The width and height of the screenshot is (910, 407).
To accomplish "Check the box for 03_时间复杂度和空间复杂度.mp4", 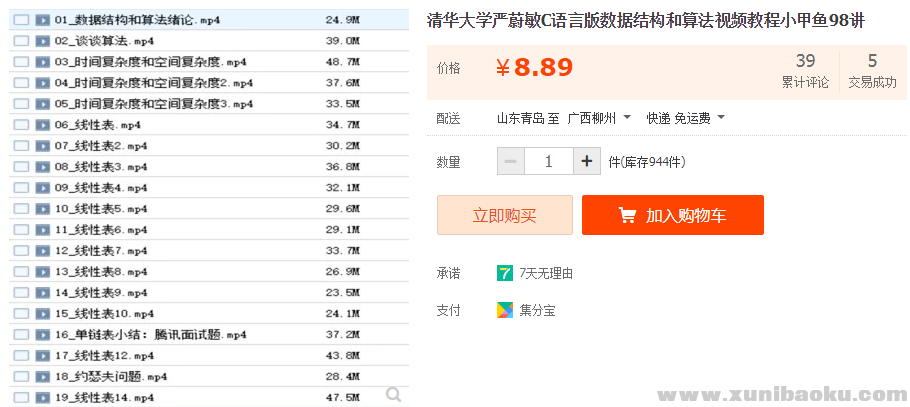I will [21, 62].
